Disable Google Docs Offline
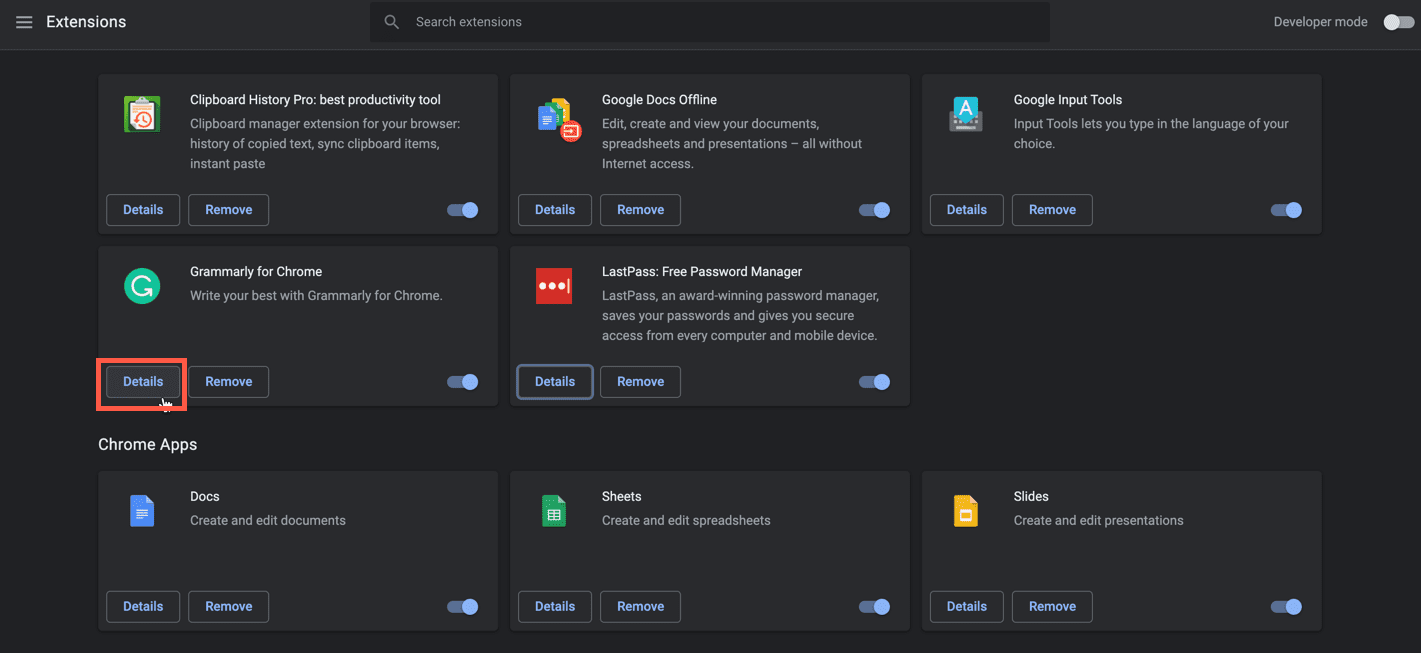 [874, 210]
